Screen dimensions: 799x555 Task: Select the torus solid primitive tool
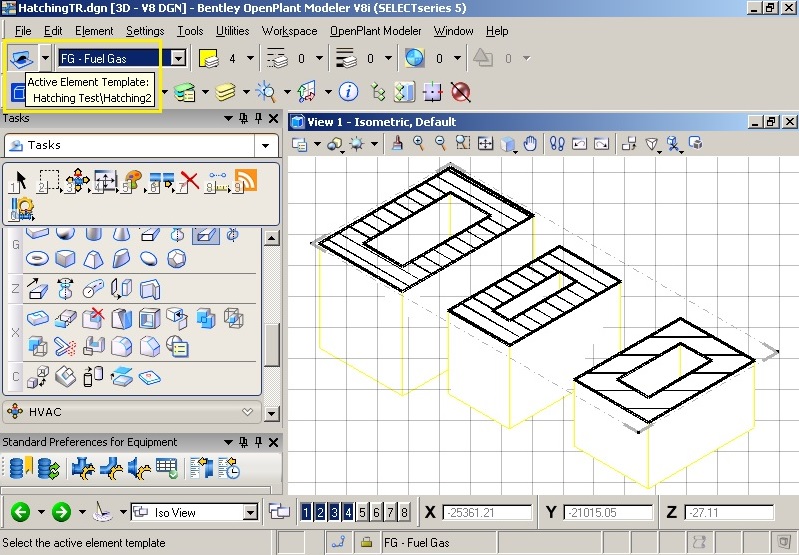click(x=37, y=258)
